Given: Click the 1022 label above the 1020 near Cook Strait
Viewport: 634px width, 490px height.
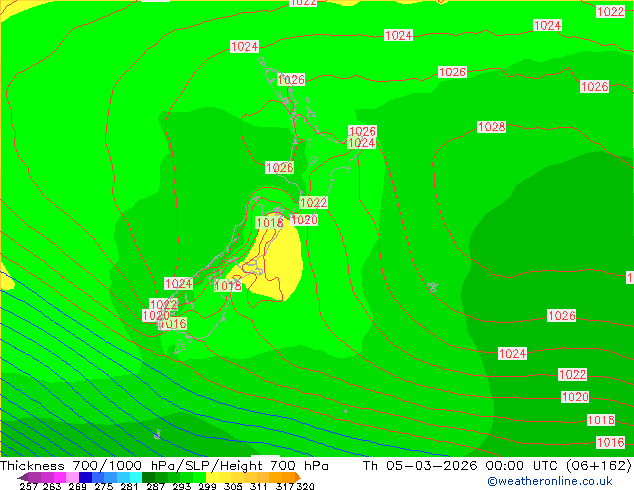Looking at the screenshot, I should 313,203.
